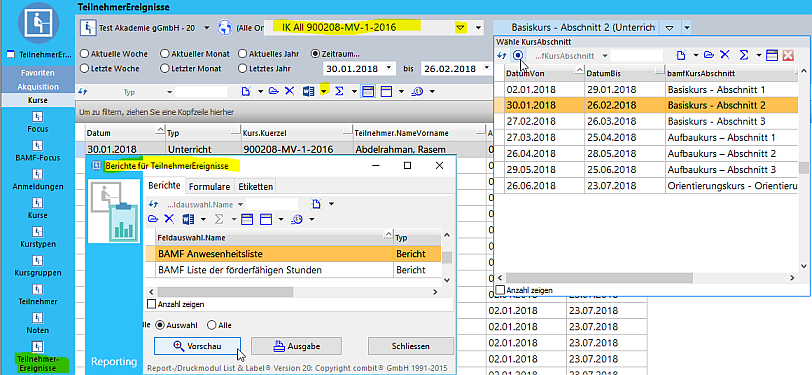Click the Ausgabe button
This screenshot has width=812, height=375.
tap(296, 346)
